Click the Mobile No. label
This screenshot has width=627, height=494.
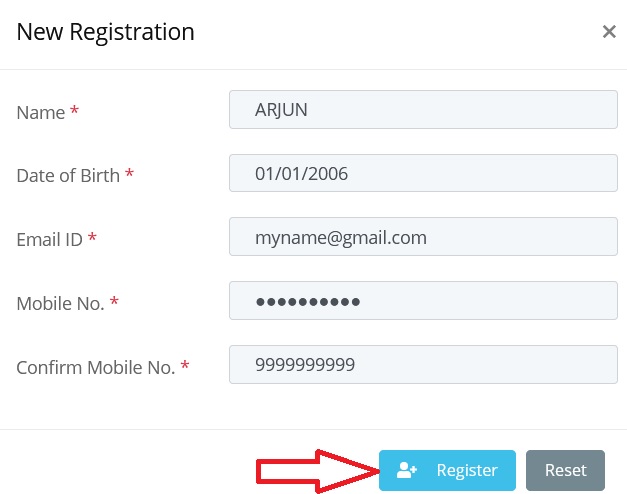(60, 304)
